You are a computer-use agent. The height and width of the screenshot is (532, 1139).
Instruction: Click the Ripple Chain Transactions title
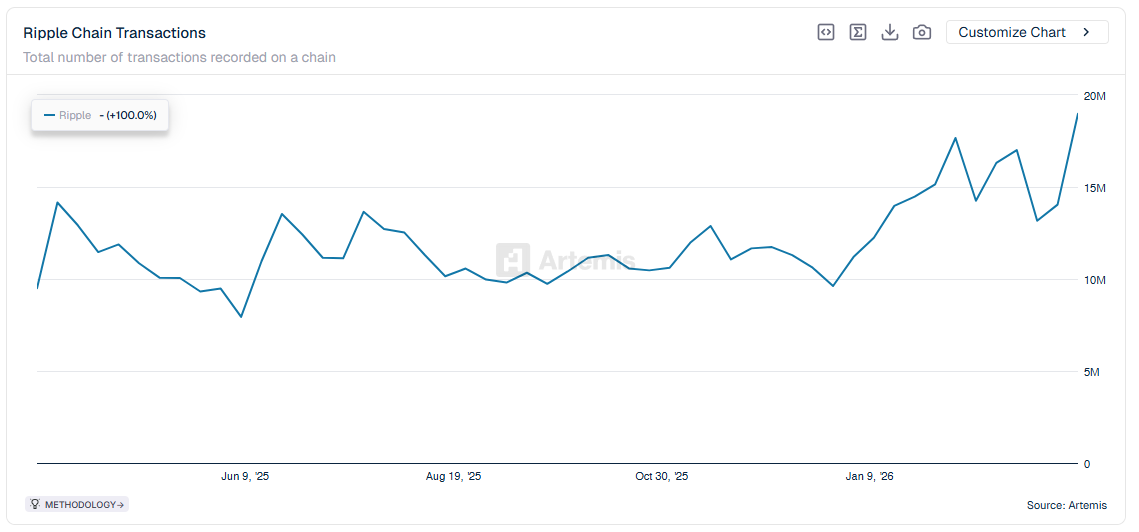coord(114,33)
